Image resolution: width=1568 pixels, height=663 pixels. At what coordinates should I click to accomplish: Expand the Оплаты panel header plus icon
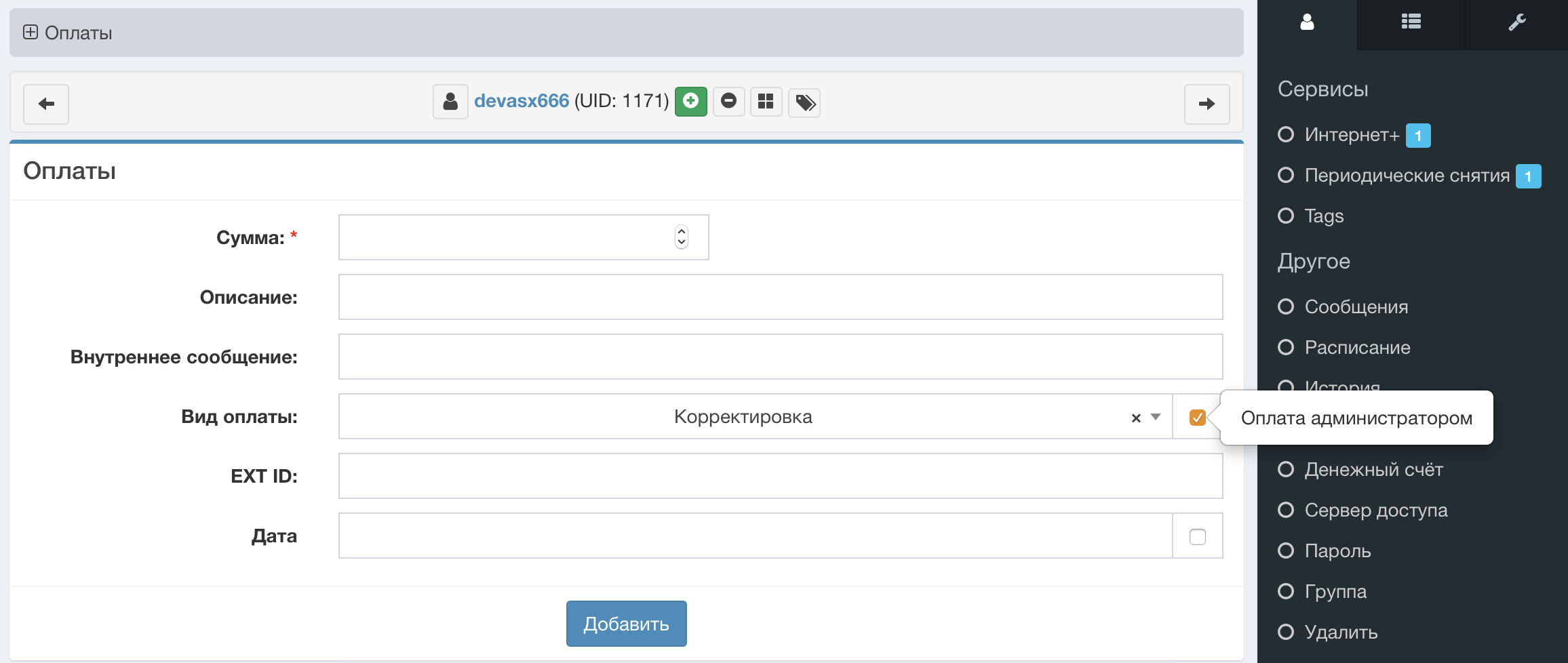(x=31, y=32)
